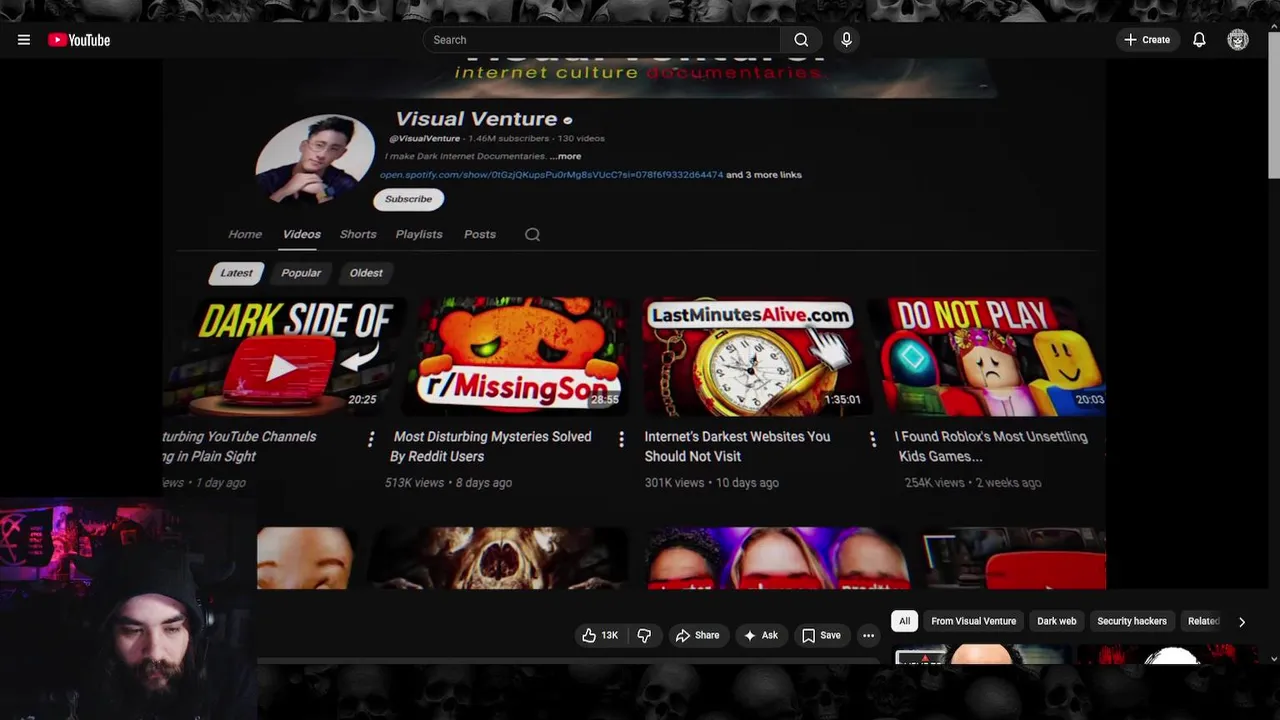This screenshot has width=1280, height=720.
Task: Open options menu for Reddit mysteries video
Action: tap(621, 439)
